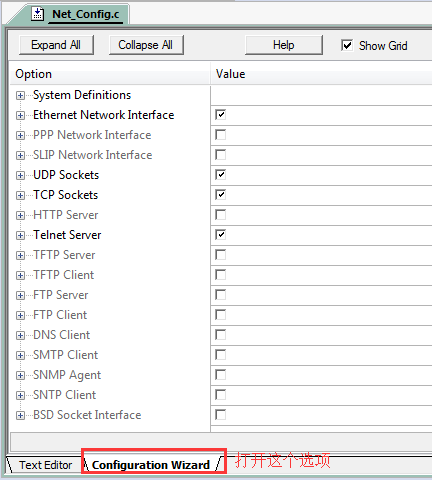Expand the BSD Socket Interface node
The image size is (432, 480).
(20, 416)
